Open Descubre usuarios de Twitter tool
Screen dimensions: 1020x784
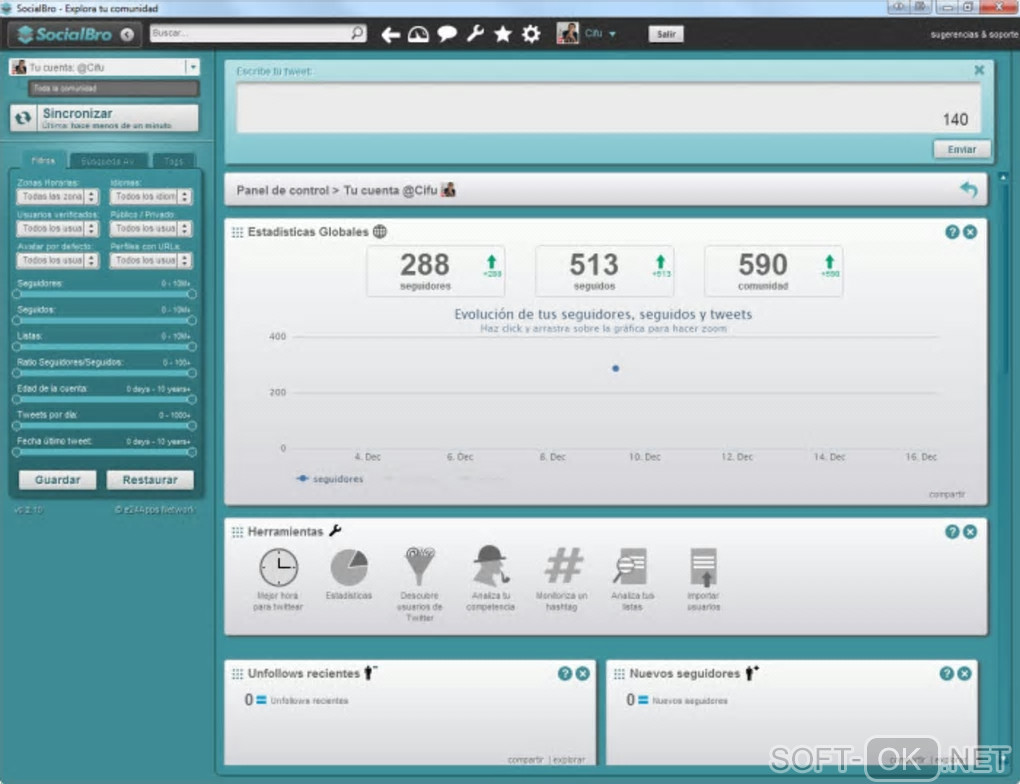click(x=420, y=584)
